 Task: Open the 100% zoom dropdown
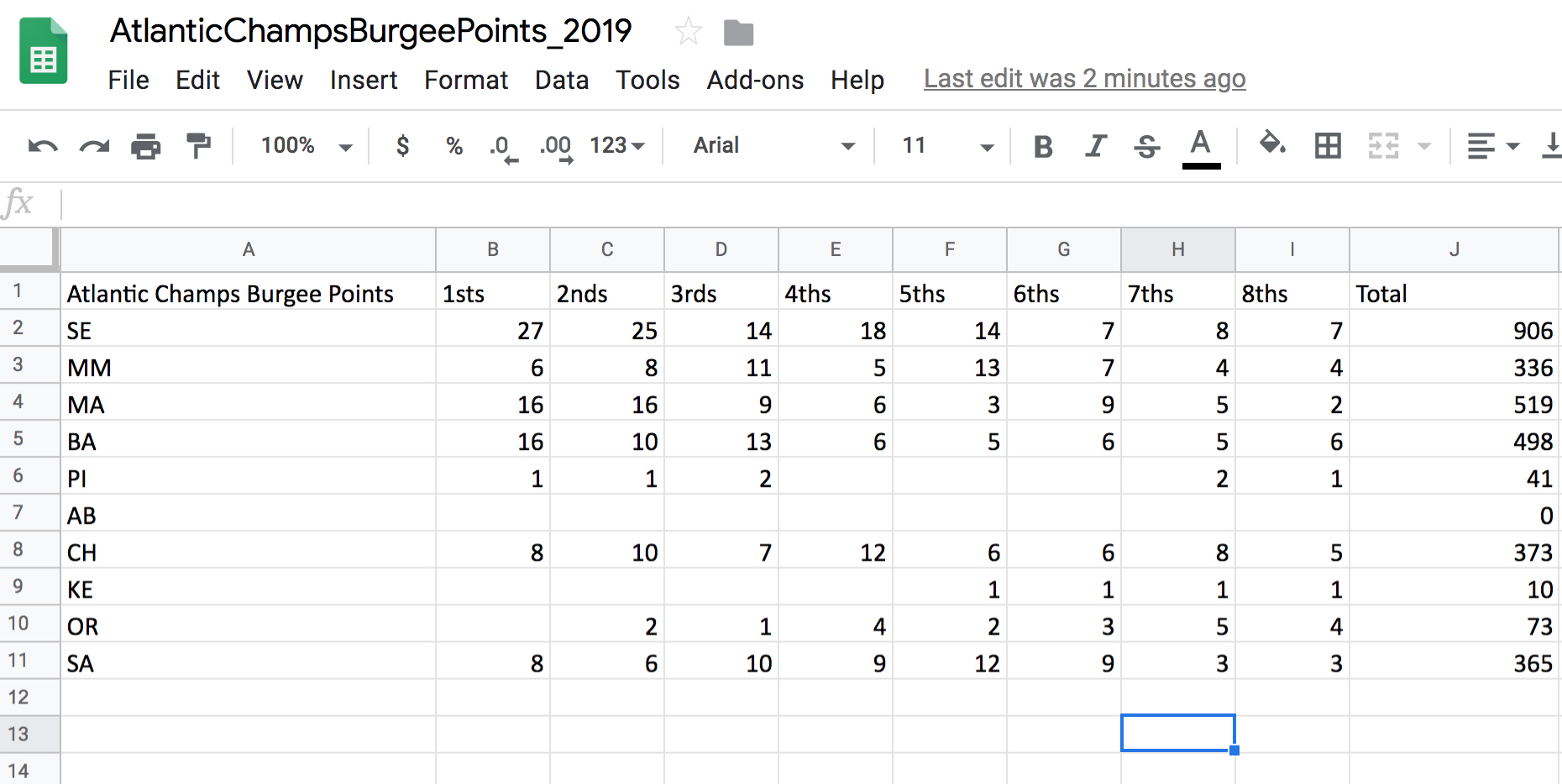coord(306,146)
